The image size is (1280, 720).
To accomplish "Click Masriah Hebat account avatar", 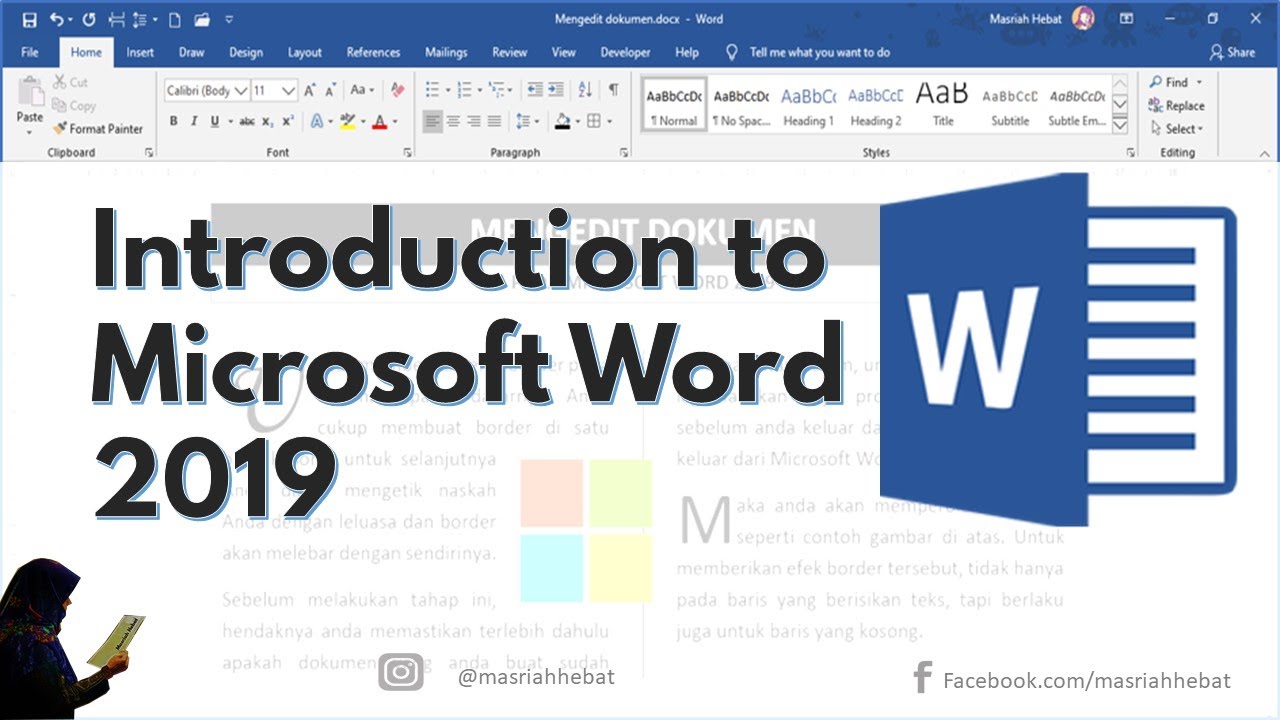I will point(1082,18).
